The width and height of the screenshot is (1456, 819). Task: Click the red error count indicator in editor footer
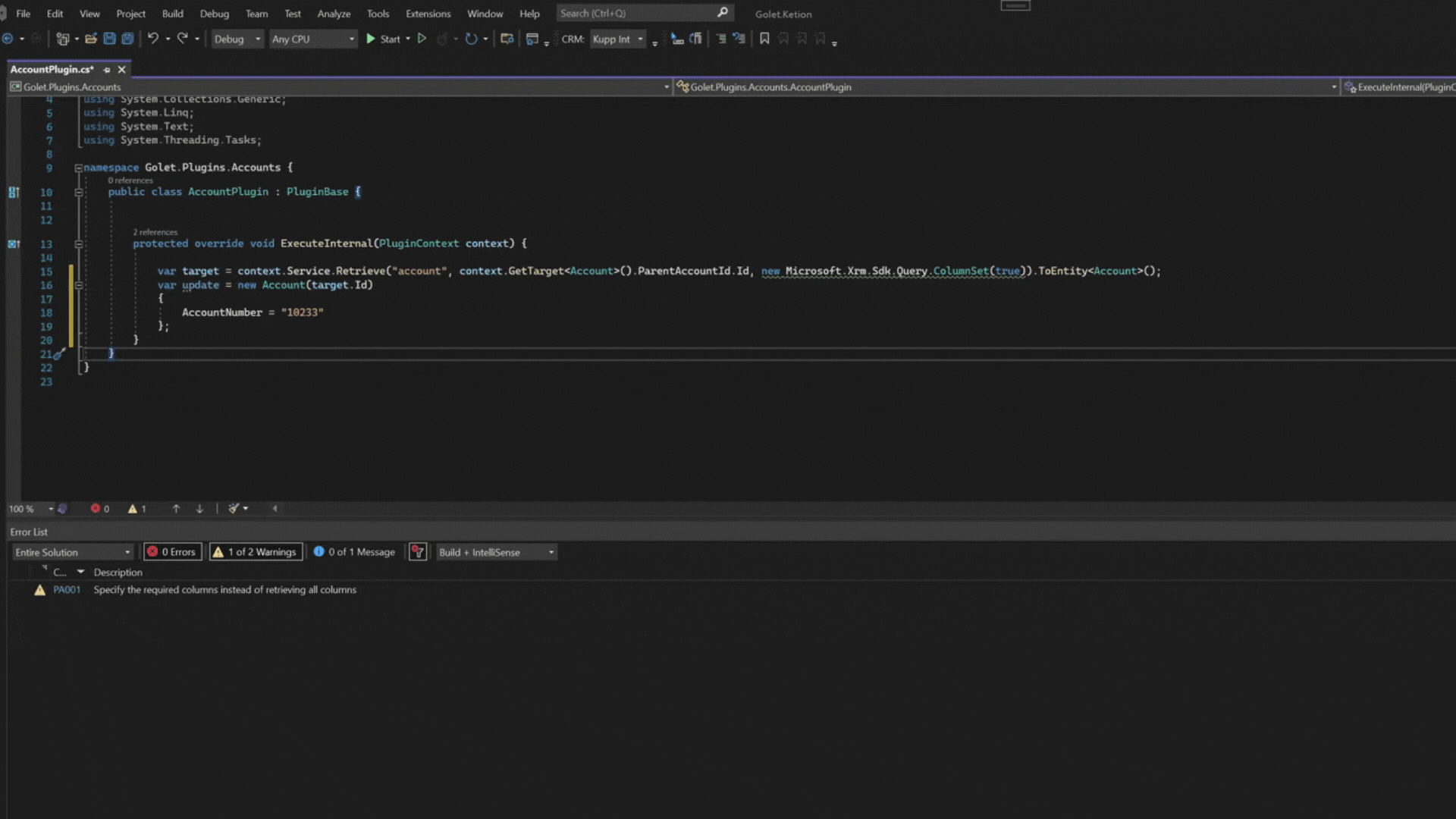[x=100, y=509]
